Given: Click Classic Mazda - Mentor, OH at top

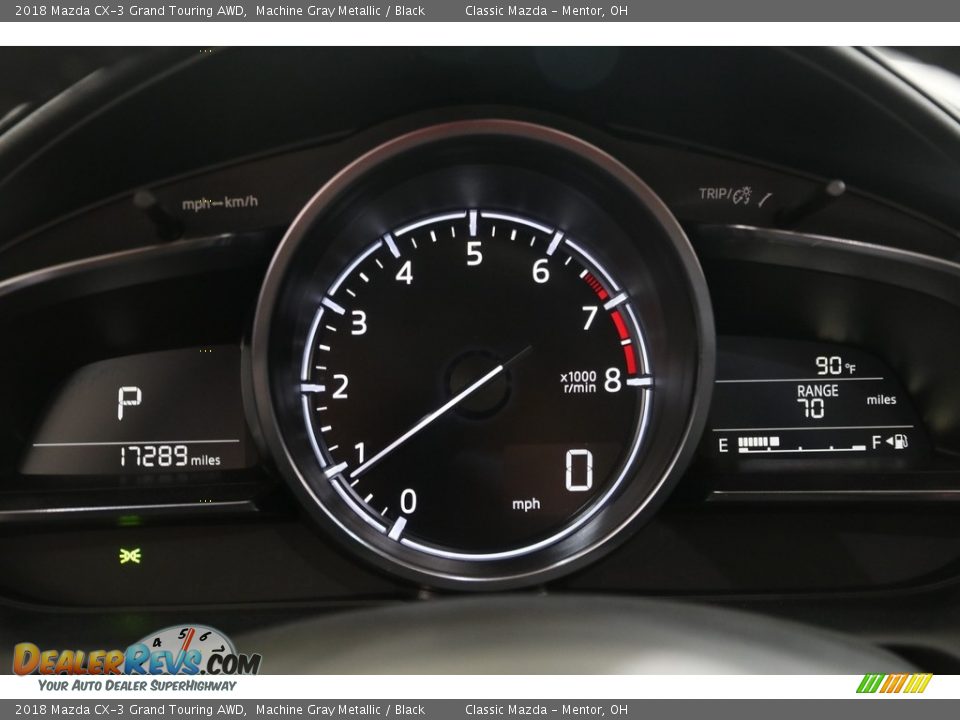Looking at the screenshot, I should pos(546,11).
